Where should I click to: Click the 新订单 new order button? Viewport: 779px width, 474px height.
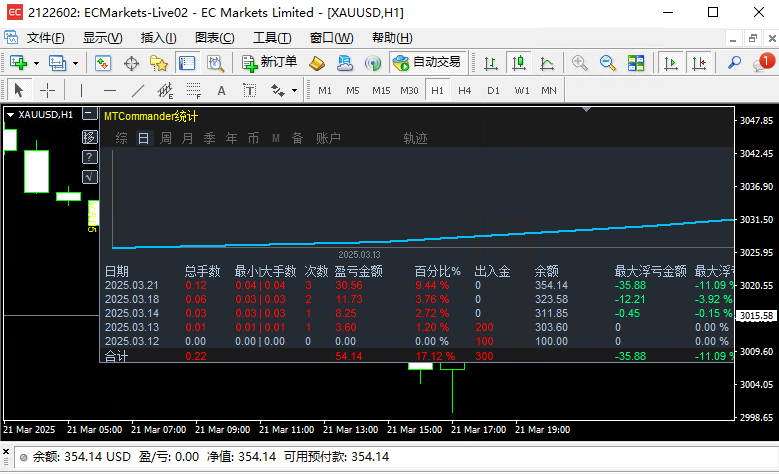click(x=269, y=63)
